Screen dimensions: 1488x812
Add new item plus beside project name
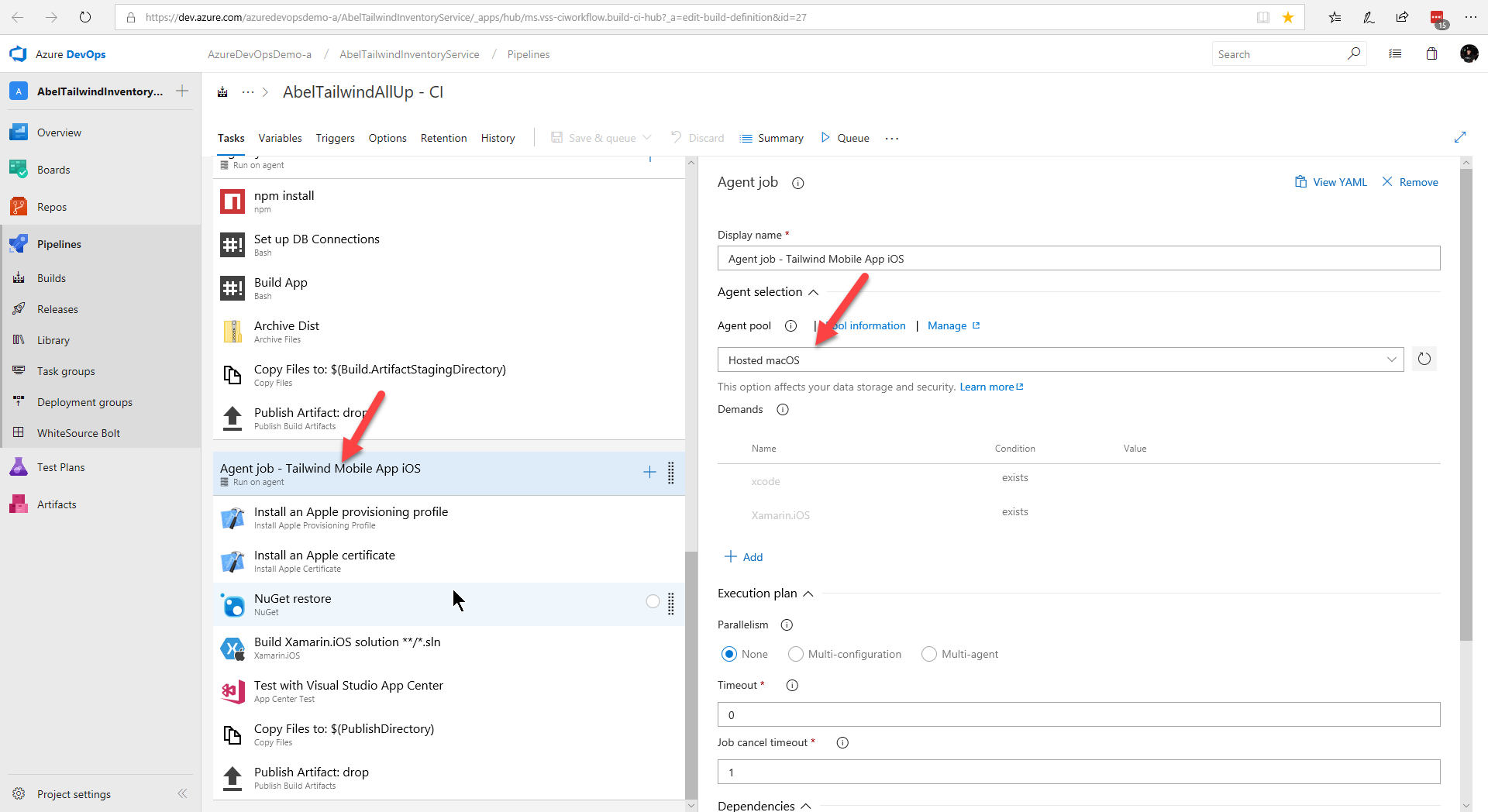(182, 91)
